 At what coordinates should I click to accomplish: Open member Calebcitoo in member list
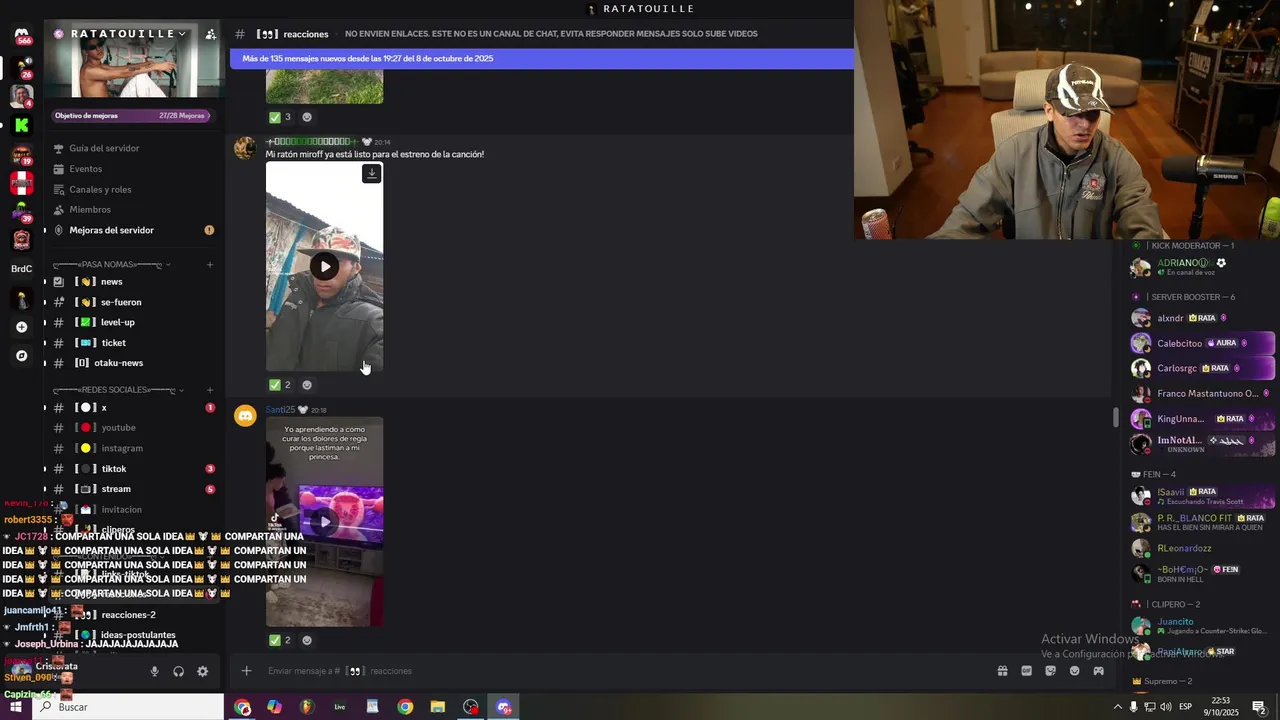tap(1202, 343)
